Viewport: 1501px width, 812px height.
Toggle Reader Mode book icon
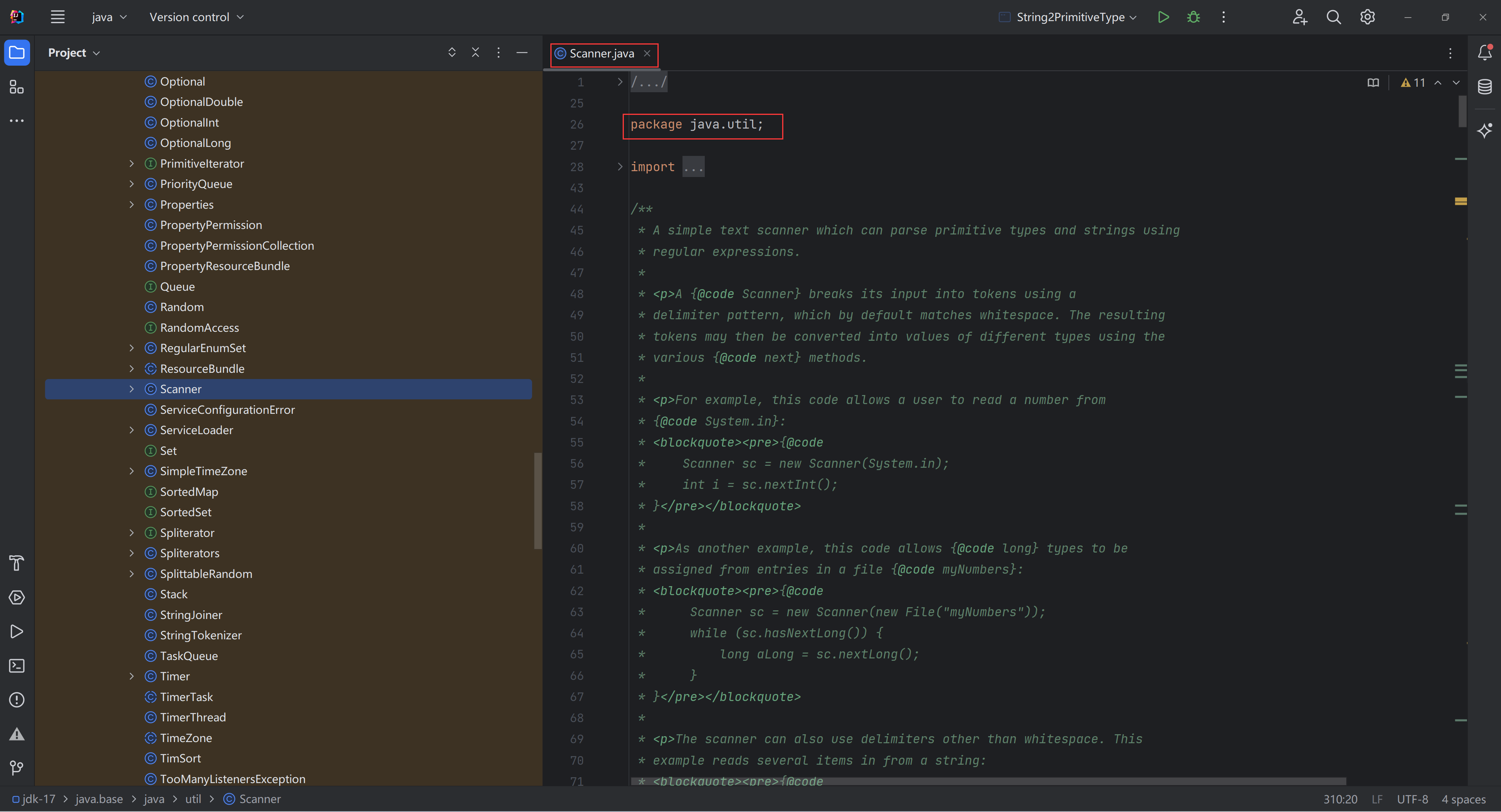(1374, 83)
